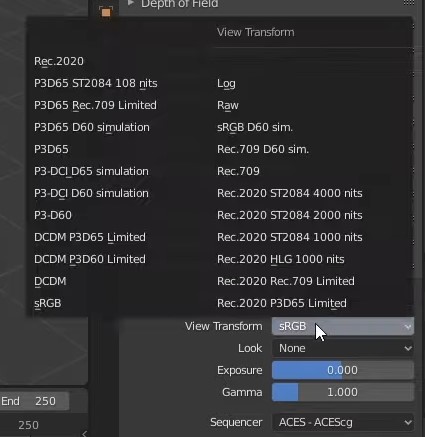425x437 pixels.
Task: Click the Depth of Field panel grip dots
Action: tap(409, 3)
